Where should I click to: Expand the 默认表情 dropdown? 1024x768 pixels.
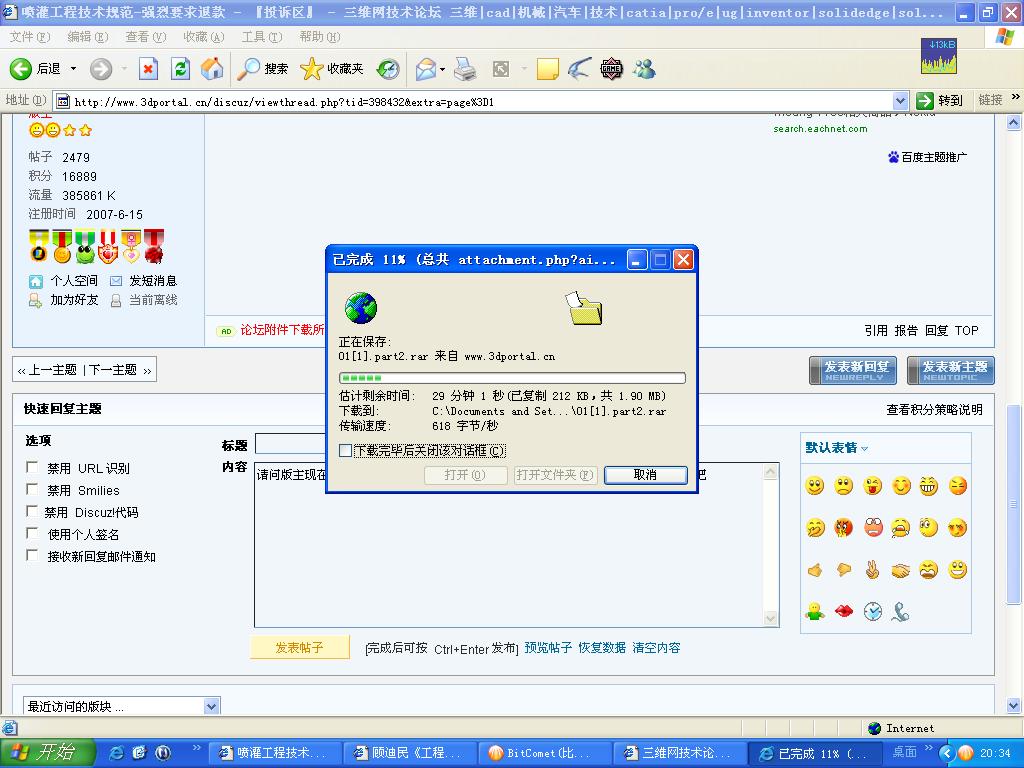pyautogui.click(x=865, y=449)
